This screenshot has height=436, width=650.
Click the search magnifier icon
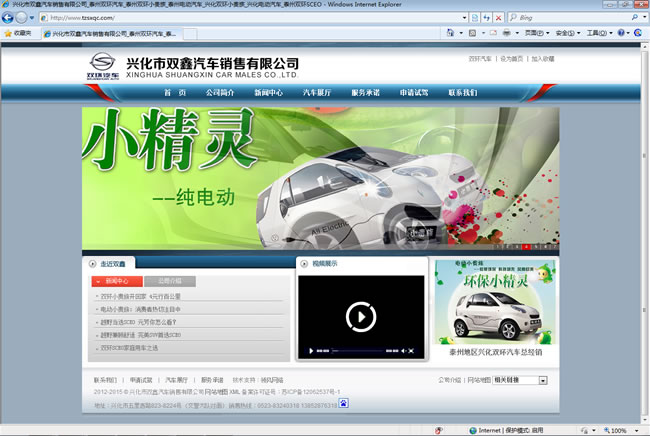point(635,17)
